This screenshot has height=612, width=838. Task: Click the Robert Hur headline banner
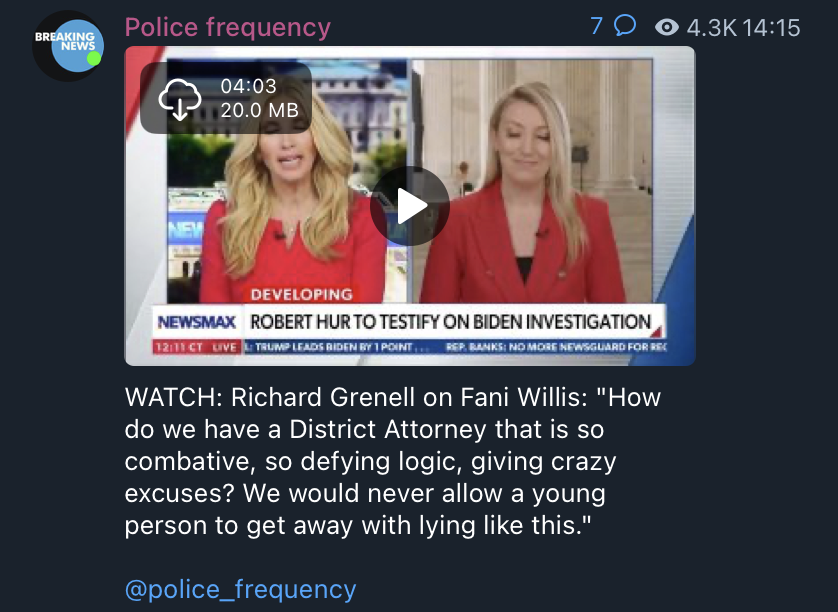click(450, 322)
